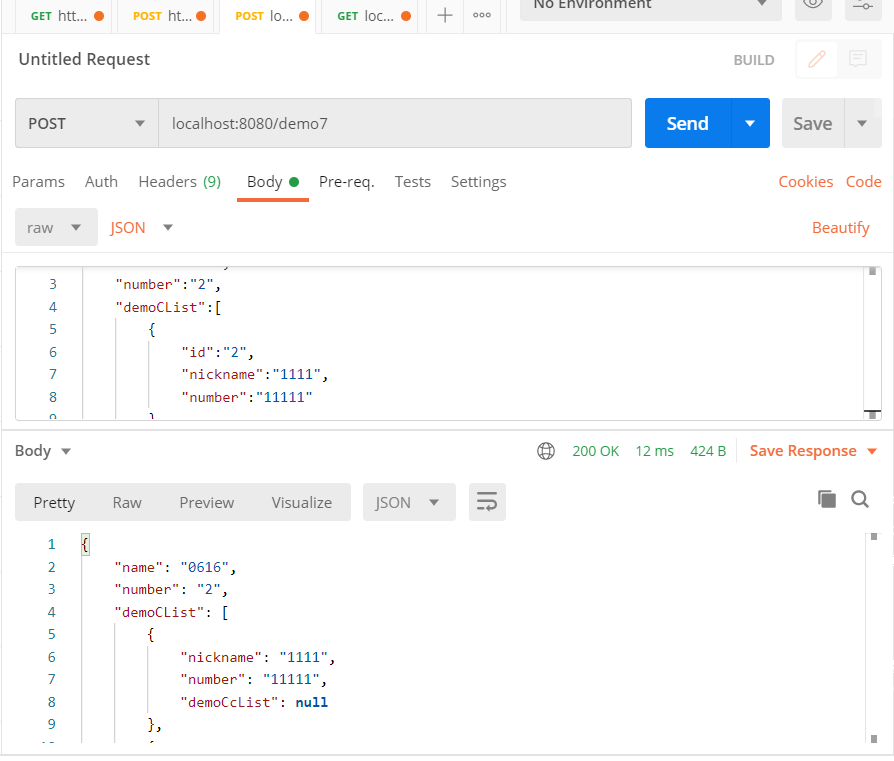
Task: Click the response body scrollbar
Action: point(873,637)
